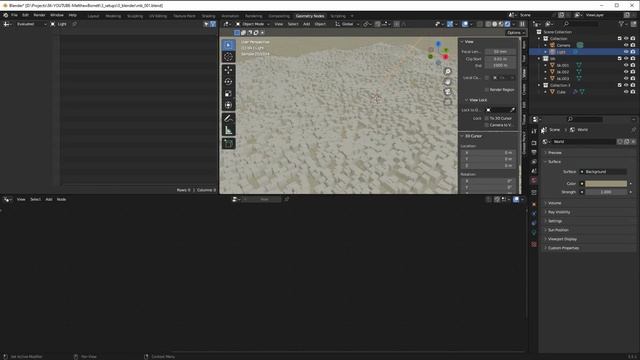Switch perspective/orthographic with the grid gizmo
The image size is (640, 360).
coord(448,102)
